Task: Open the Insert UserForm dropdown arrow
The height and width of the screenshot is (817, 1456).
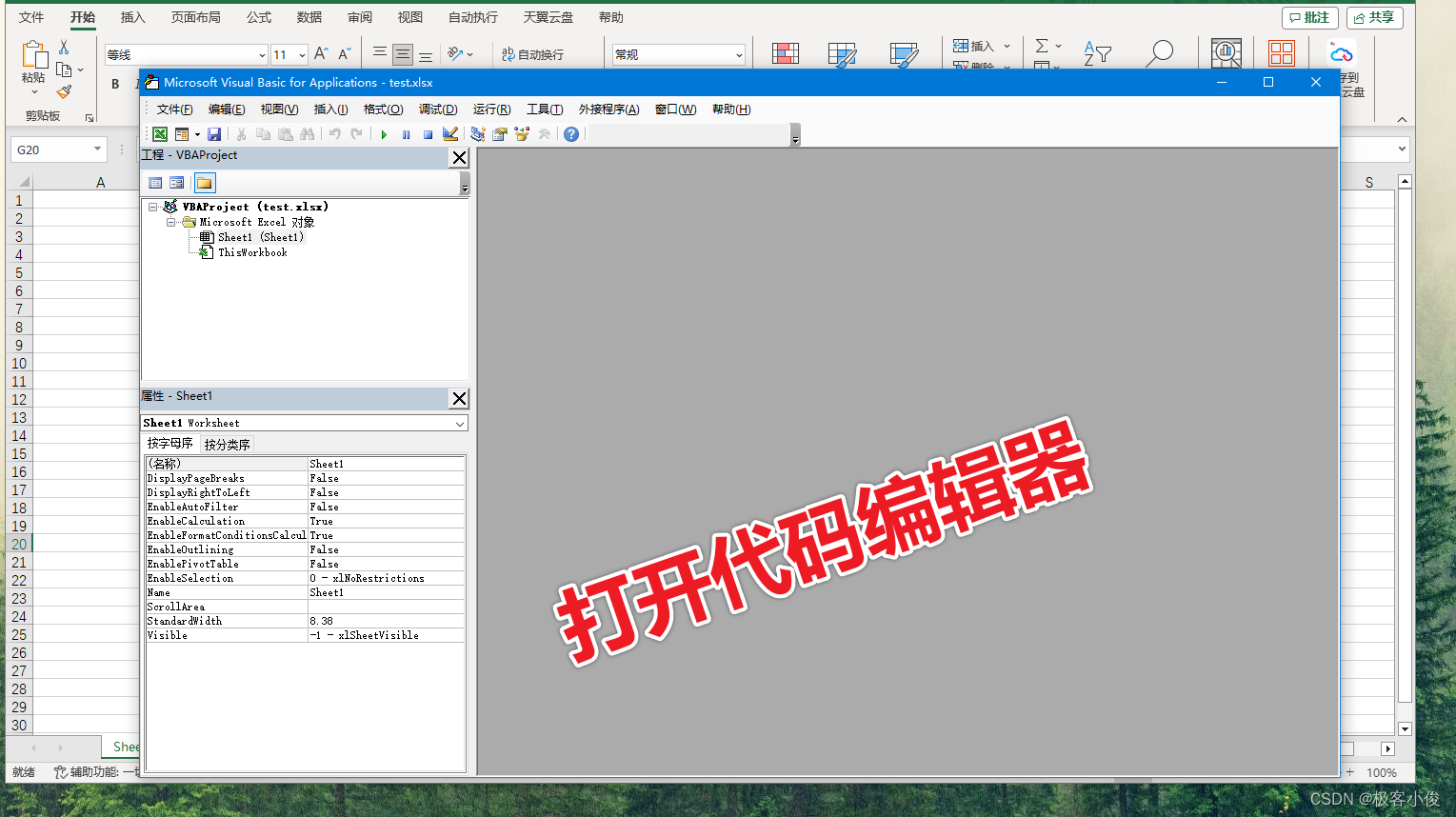Action: 197,134
